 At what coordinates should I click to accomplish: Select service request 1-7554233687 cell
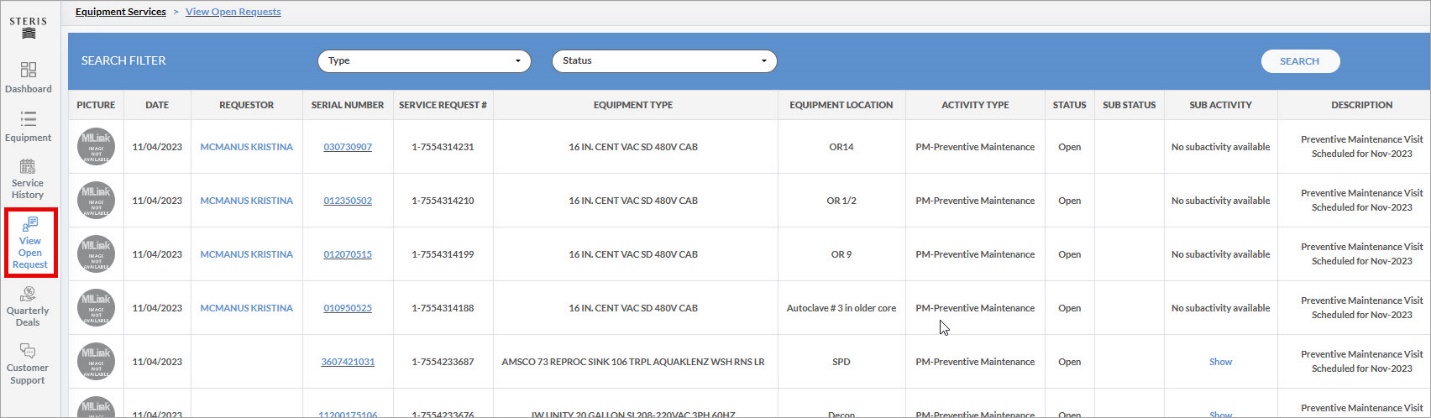[x=443, y=361]
